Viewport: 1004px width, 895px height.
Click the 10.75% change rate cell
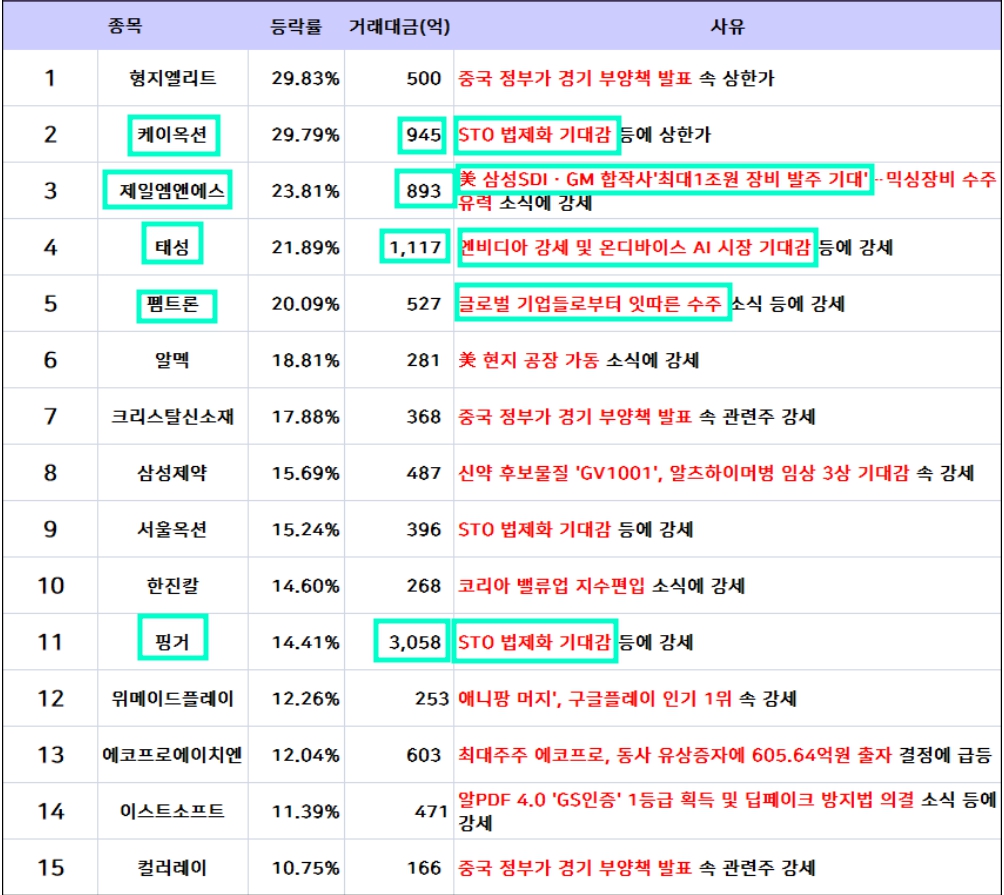click(x=305, y=867)
